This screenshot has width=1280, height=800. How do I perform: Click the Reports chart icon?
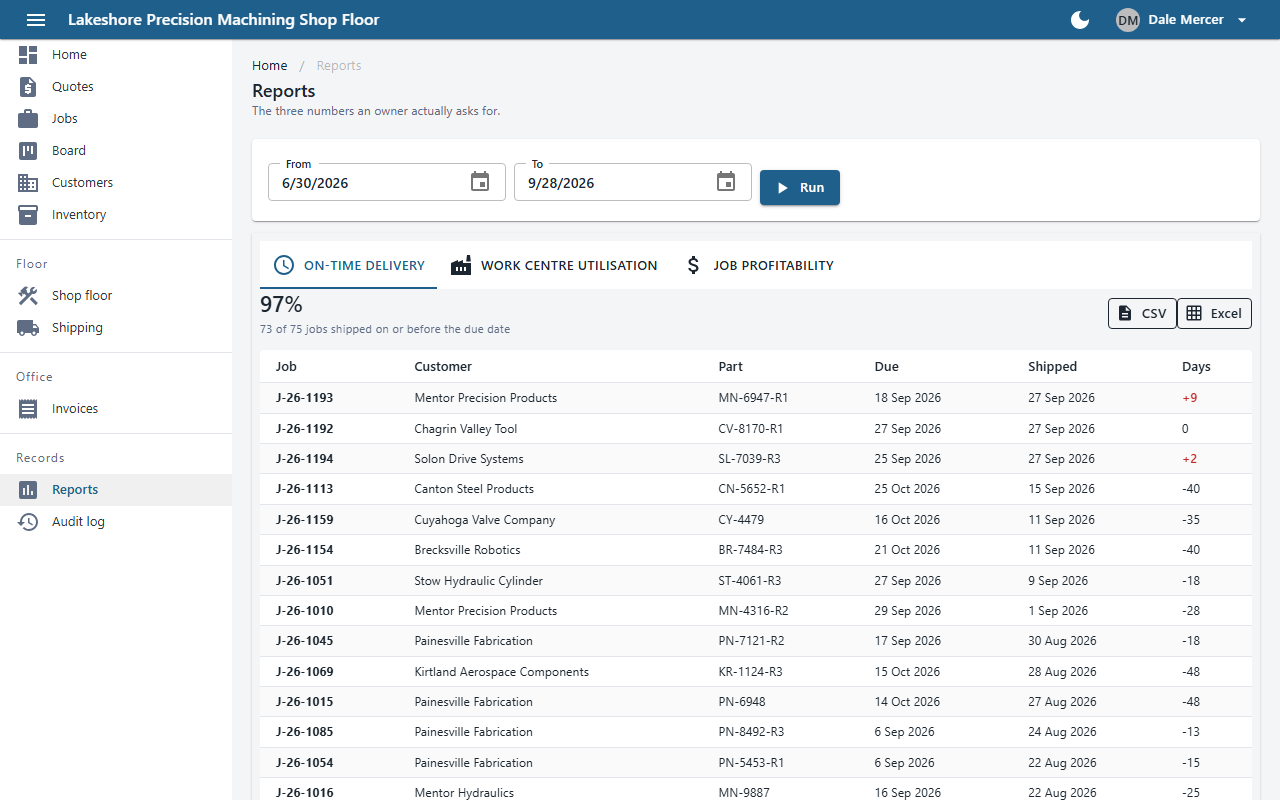pos(28,490)
